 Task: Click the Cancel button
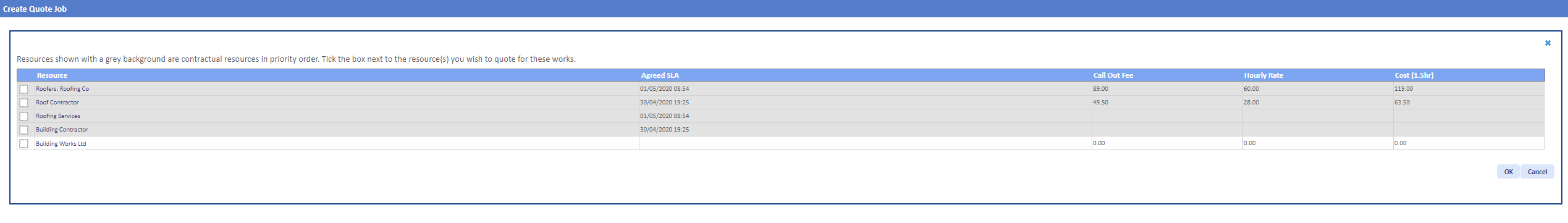[1537, 172]
